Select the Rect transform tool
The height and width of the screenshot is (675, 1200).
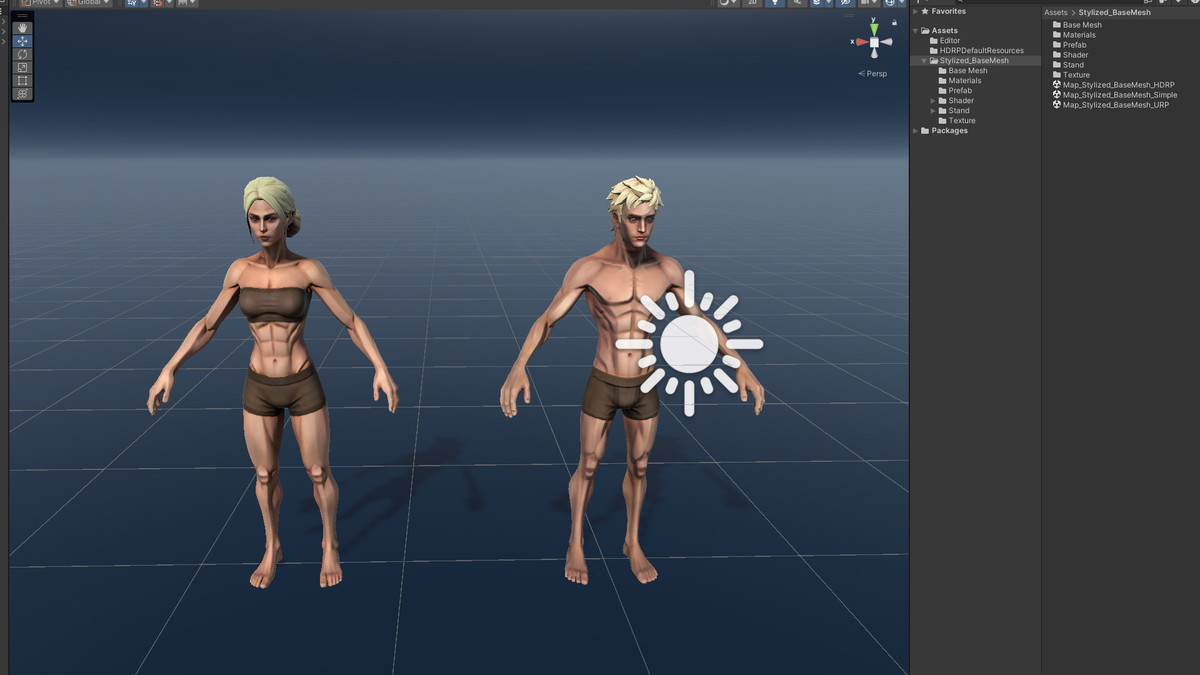[22, 80]
